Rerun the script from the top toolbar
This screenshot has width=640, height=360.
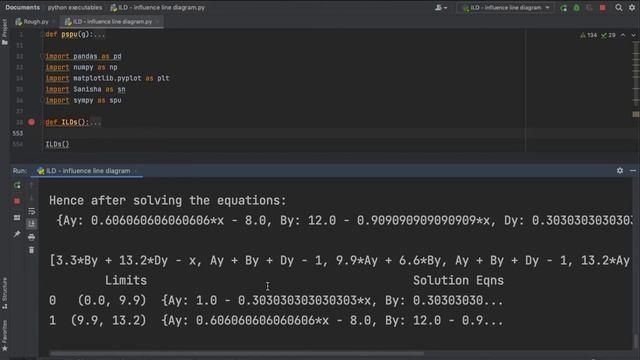[x=563, y=8]
